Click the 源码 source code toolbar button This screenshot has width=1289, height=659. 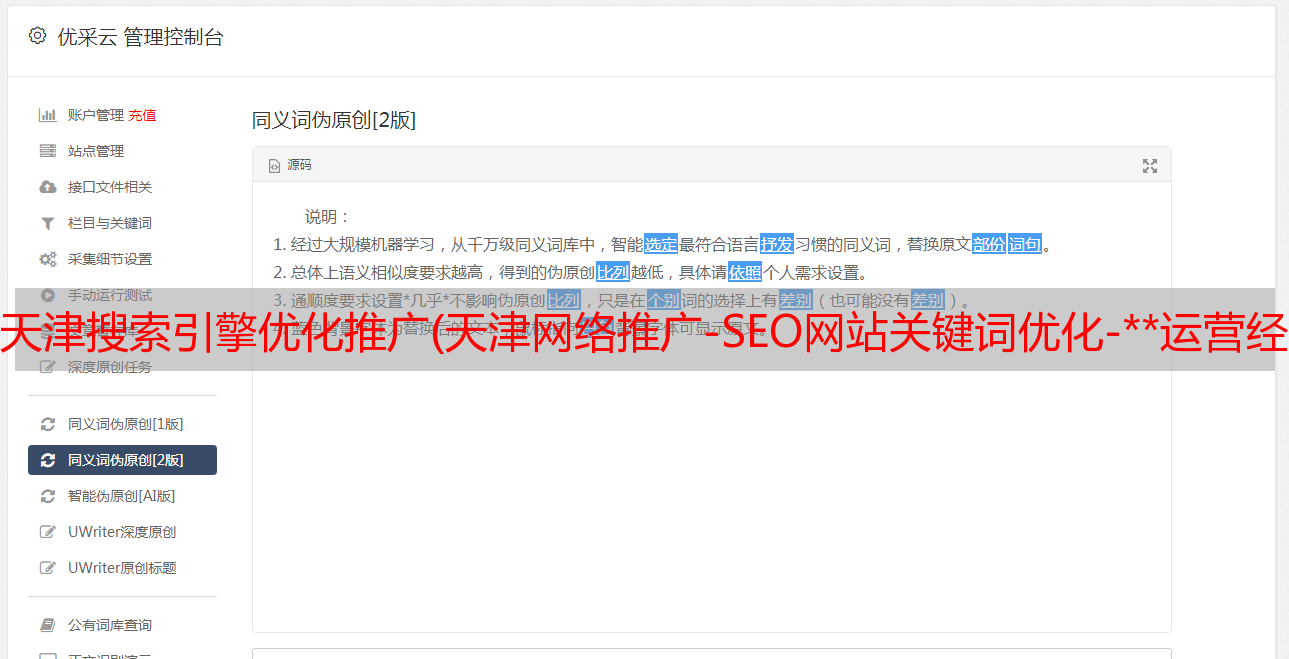point(290,165)
